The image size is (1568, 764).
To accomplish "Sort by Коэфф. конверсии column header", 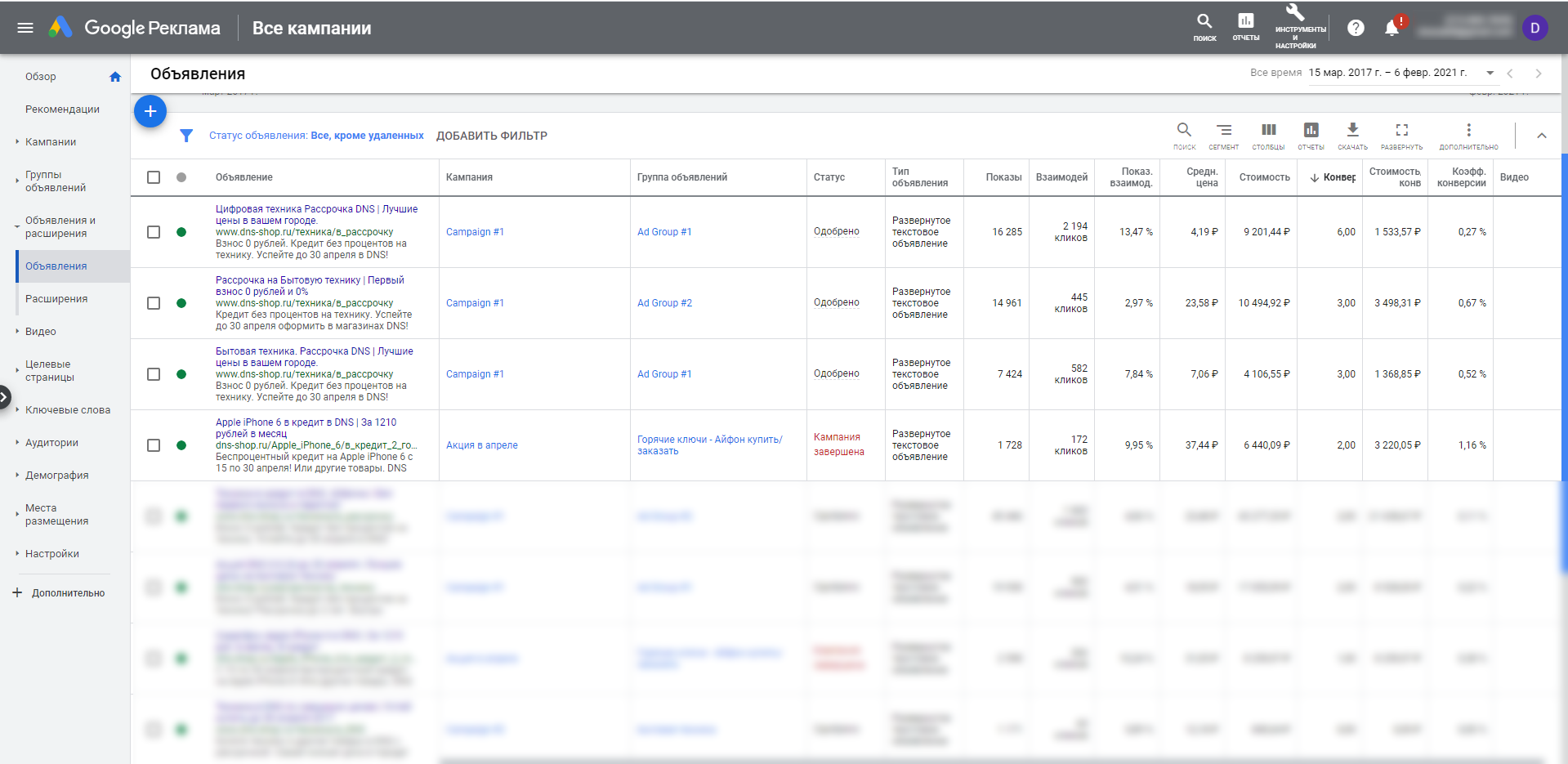I will point(1461,177).
